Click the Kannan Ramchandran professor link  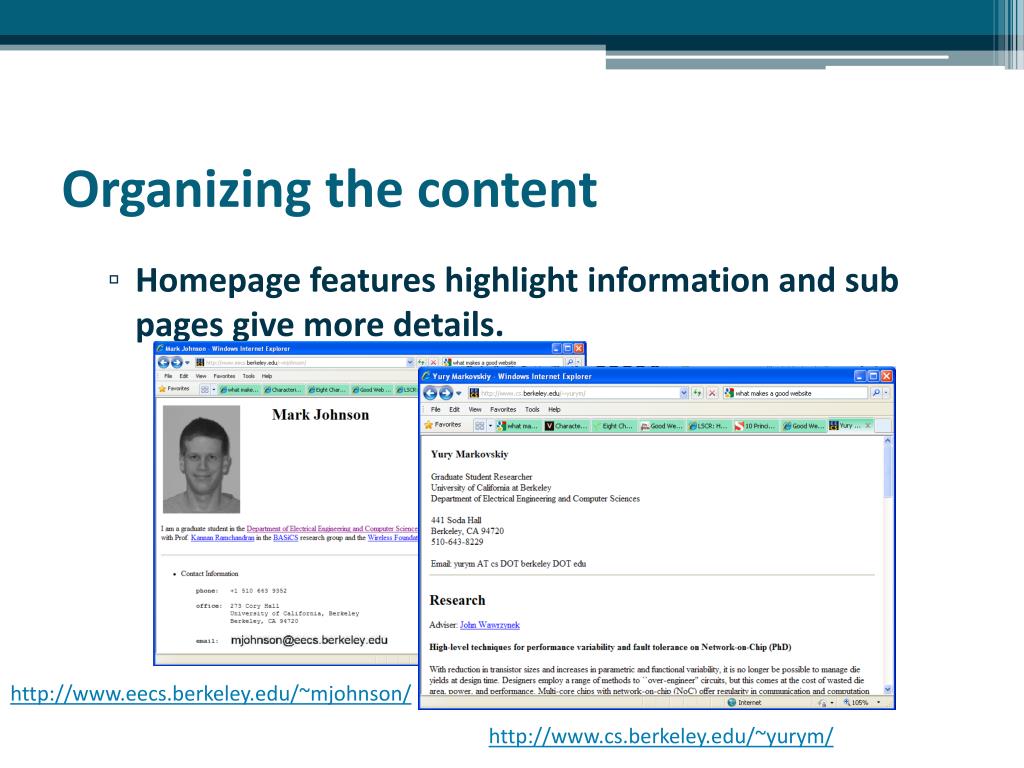(223, 537)
